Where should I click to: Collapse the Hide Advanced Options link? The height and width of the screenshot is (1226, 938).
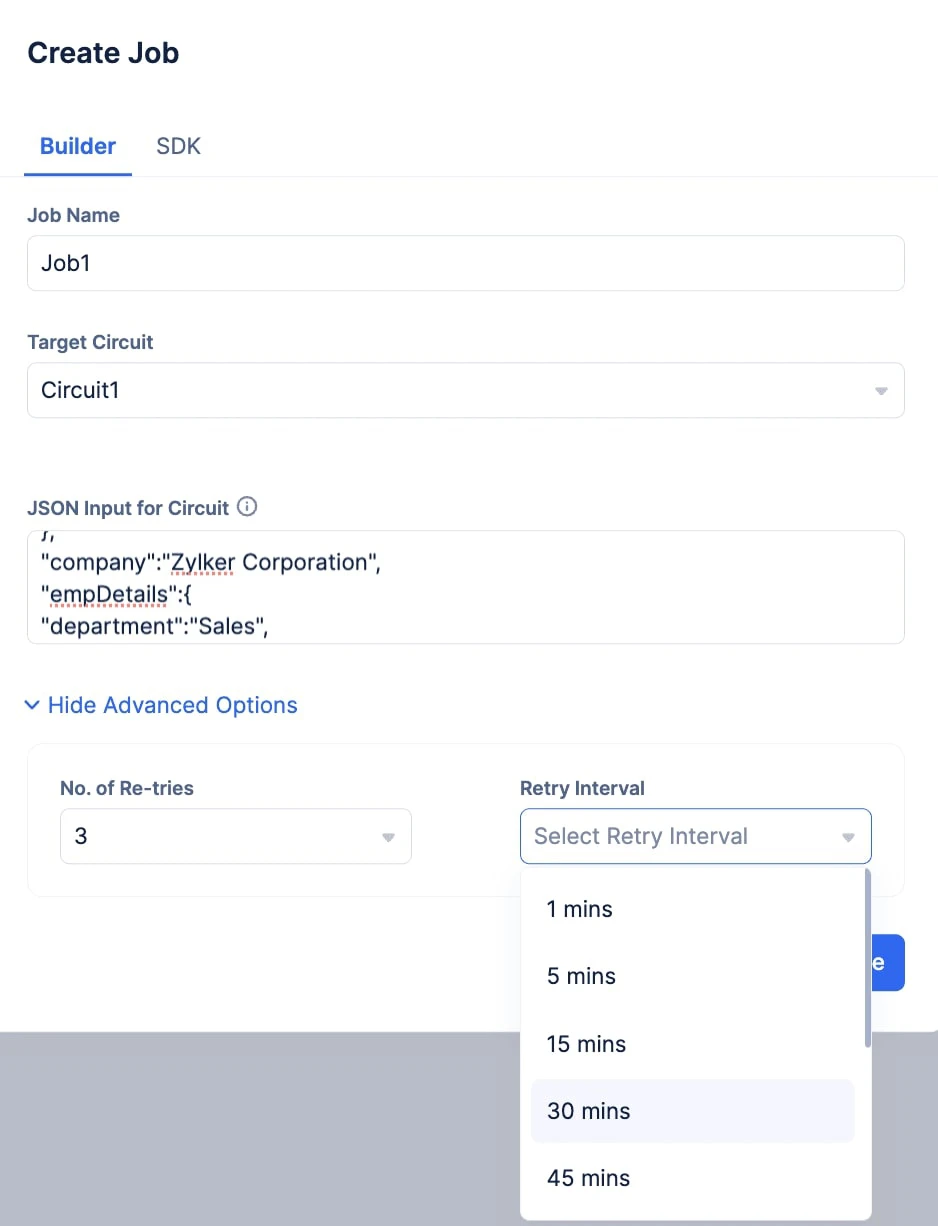[162, 705]
